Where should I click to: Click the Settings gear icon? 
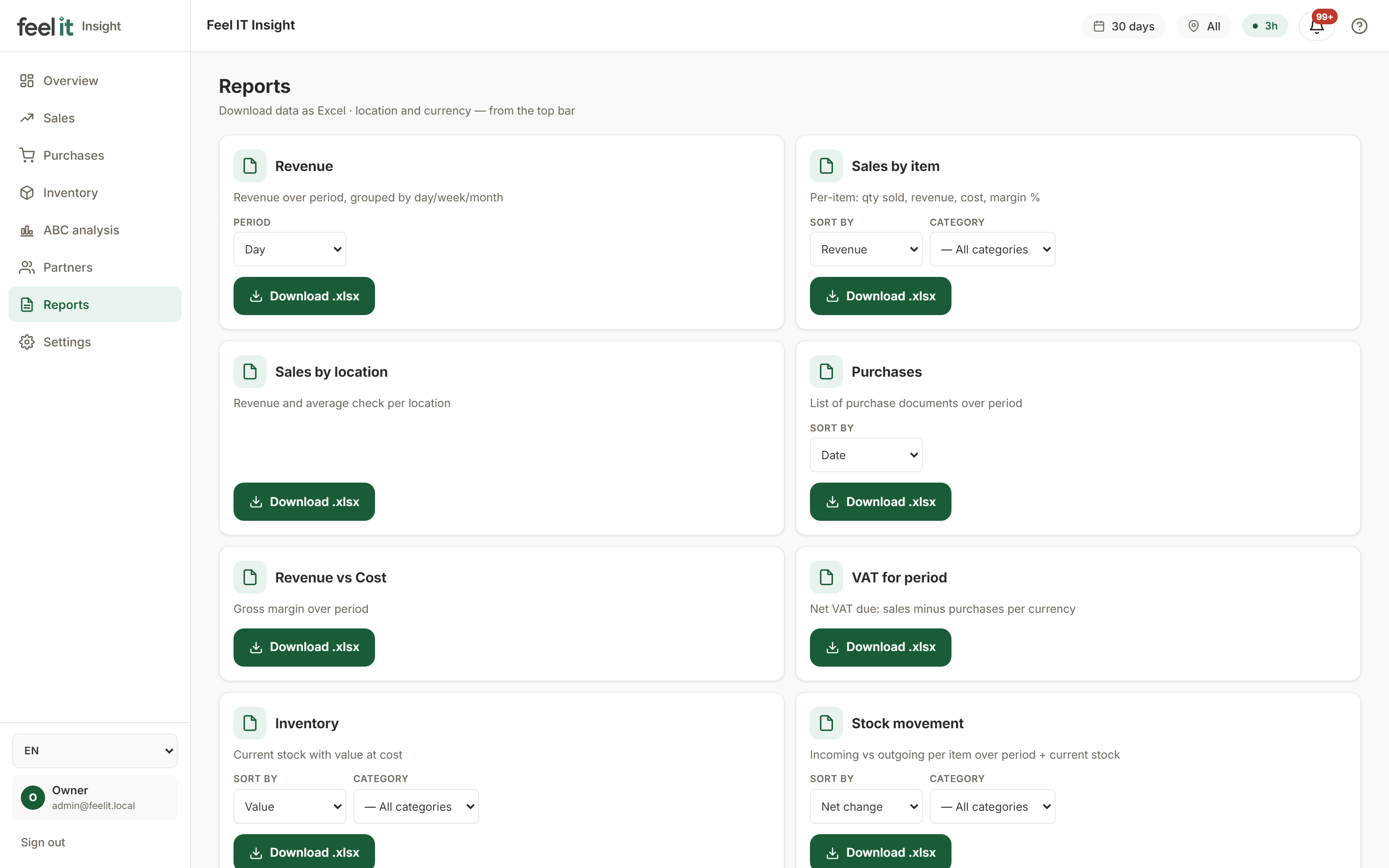click(27, 342)
